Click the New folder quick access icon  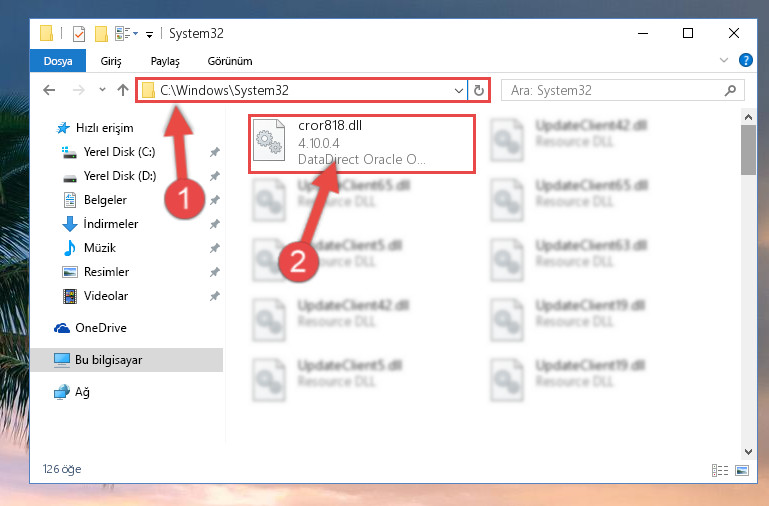coord(102,34)
